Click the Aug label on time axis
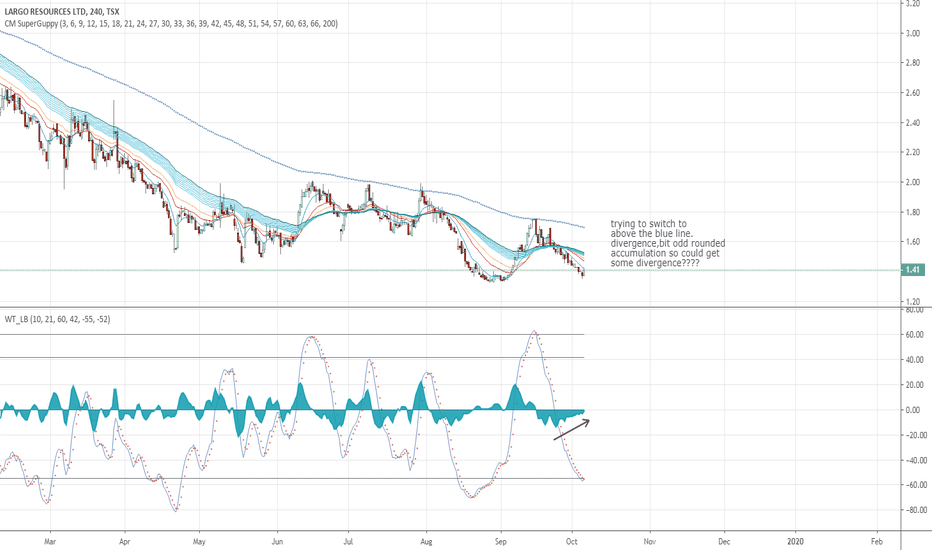The height and width of the screenshot is (550, 932). 426,542
